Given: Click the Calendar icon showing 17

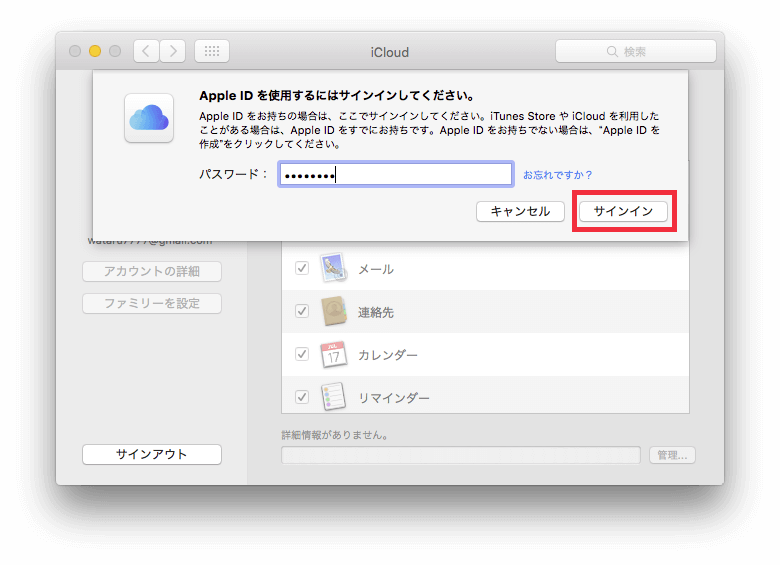Looking at the screenshot, I should [333, 354].
